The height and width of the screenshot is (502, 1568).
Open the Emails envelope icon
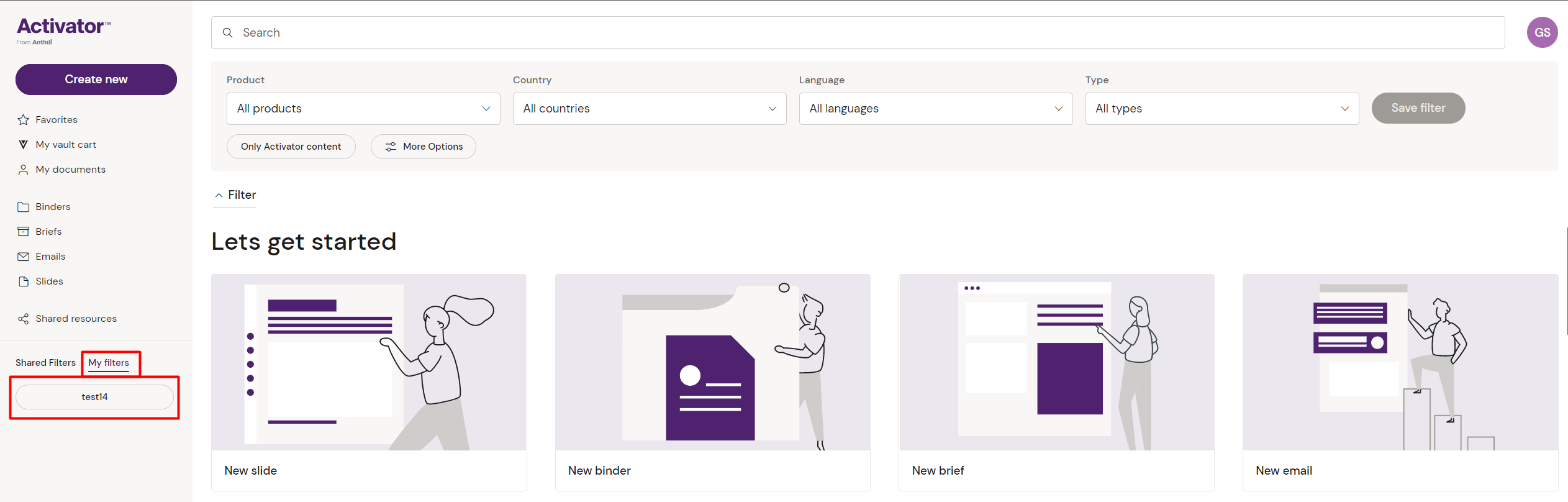tap(24, 257)
